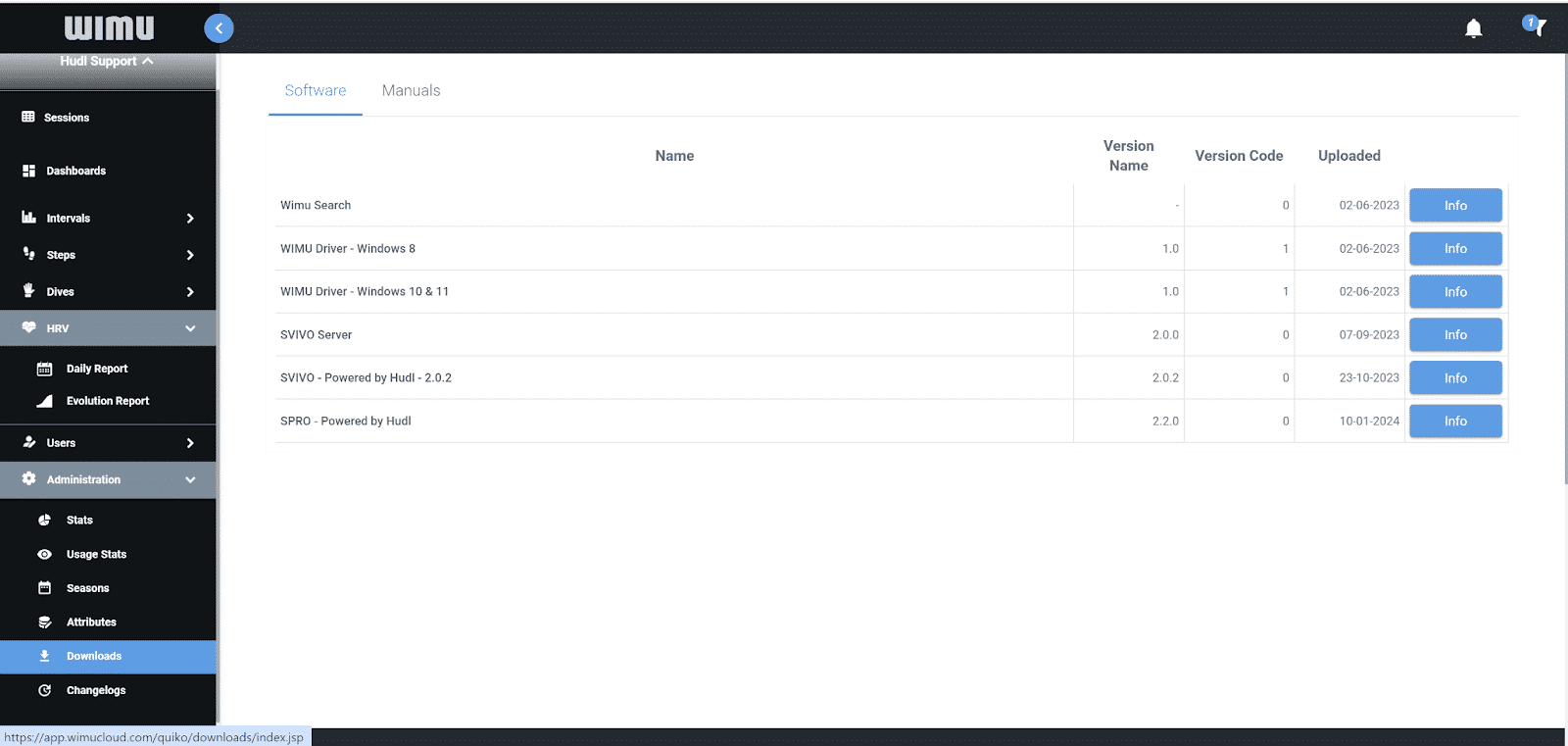
Task: Click the Usage Stats eye icon
Action: pyautogui.click(x=44, y=555)
